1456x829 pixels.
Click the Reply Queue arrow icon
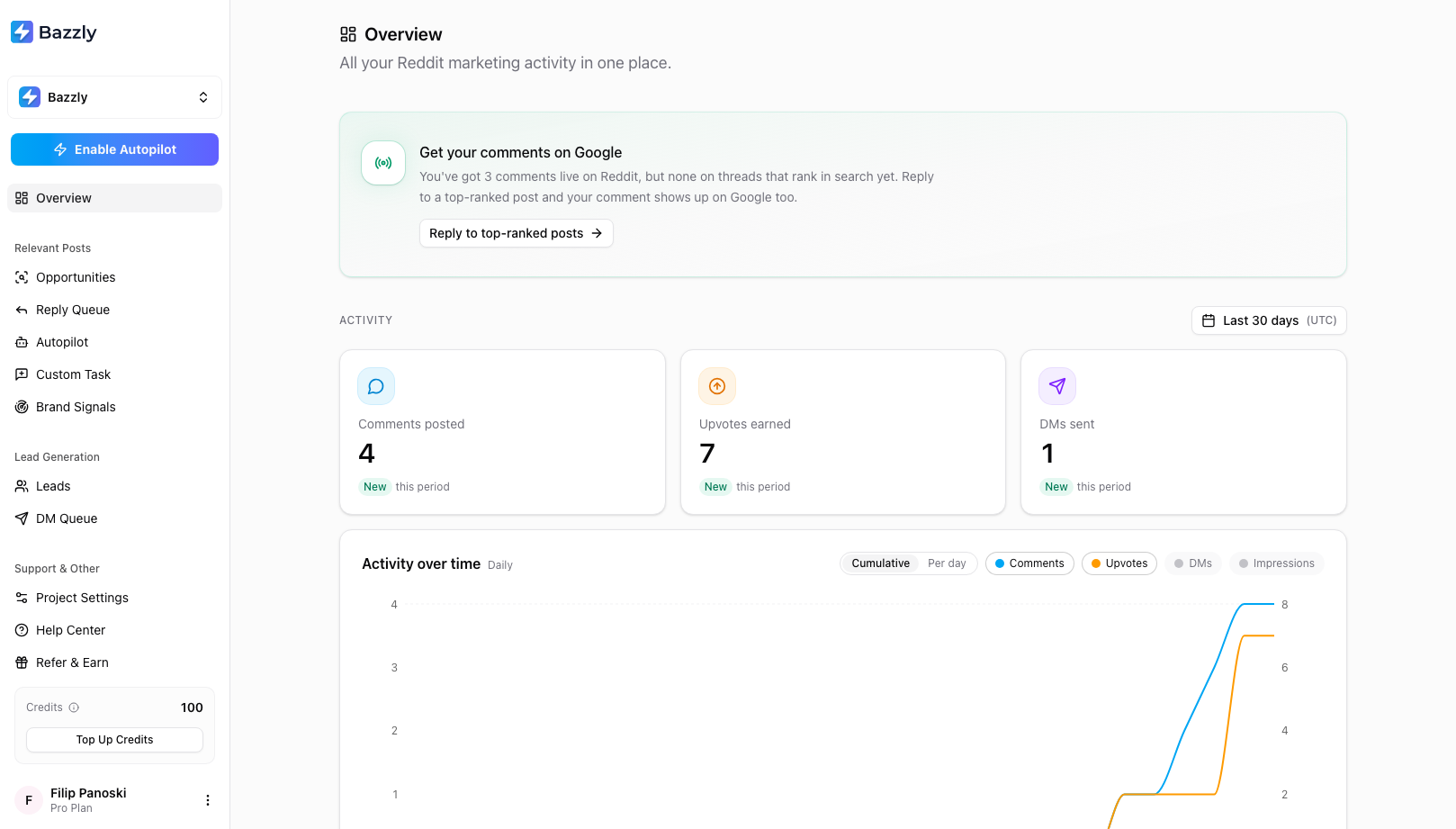pyautogui.click(x=22, y=310)
